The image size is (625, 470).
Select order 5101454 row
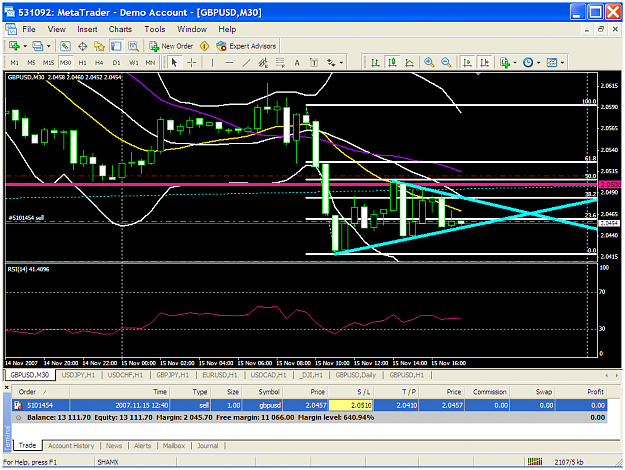pyautogui.click(x=309, y=405)
